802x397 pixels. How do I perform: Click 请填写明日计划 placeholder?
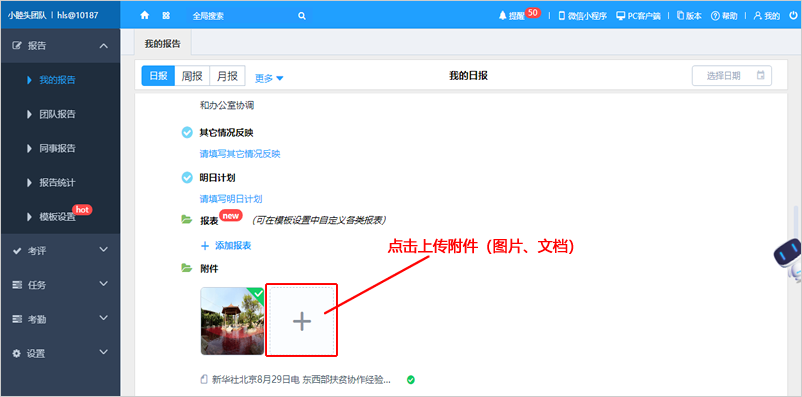pos(231,199)
